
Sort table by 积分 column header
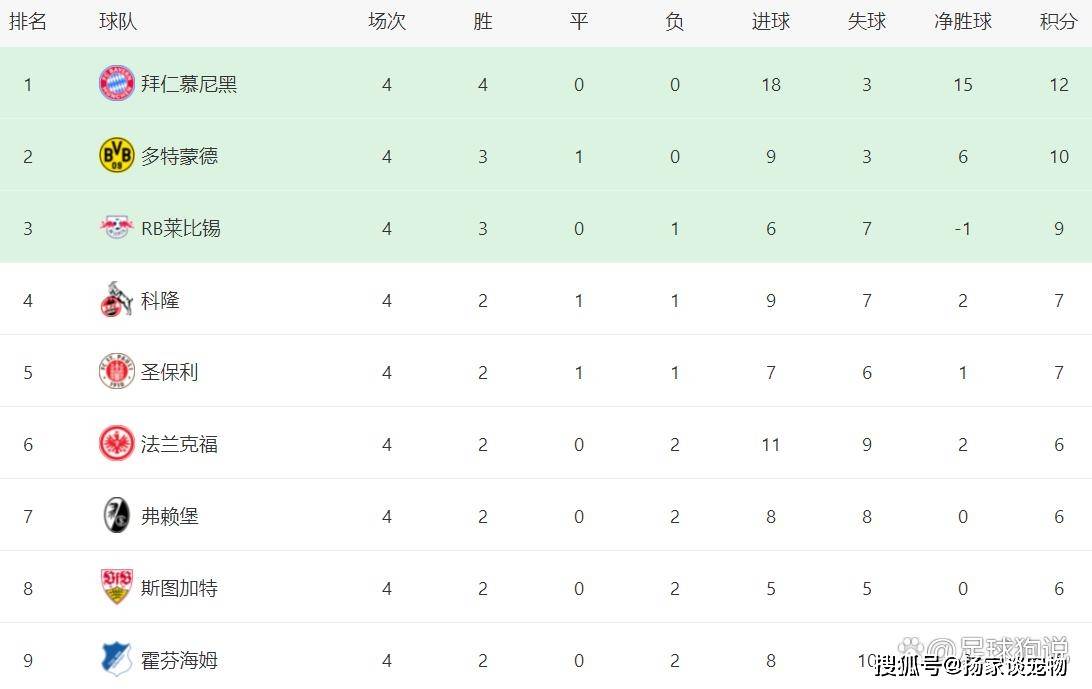(x=1058, y=22)
